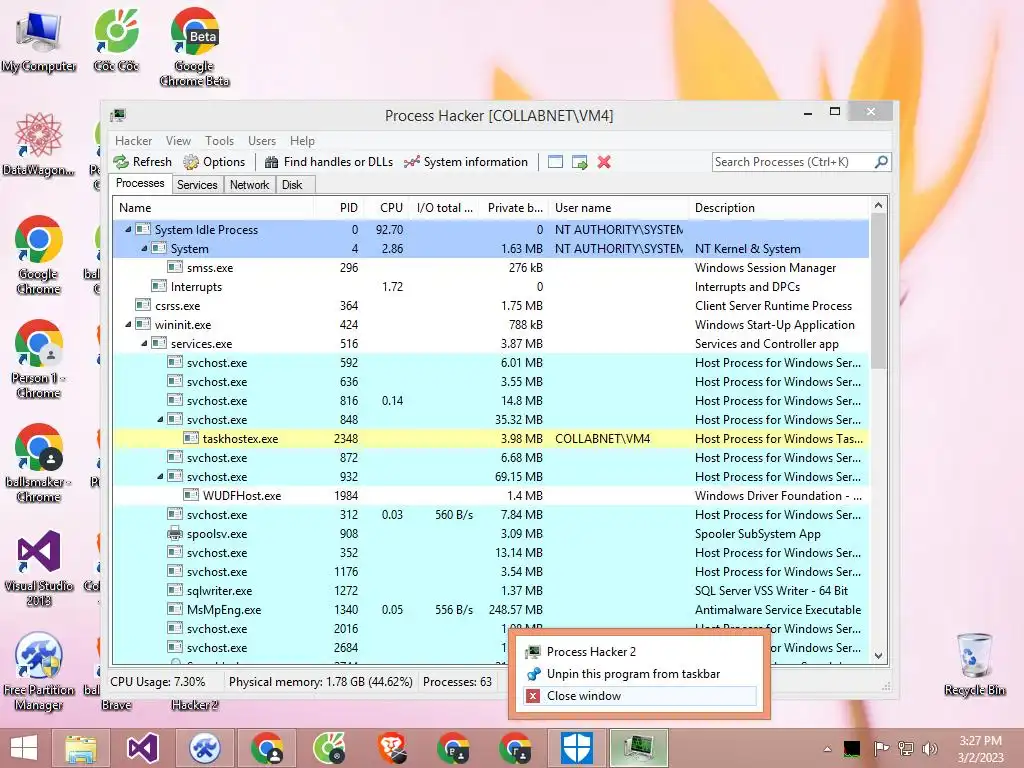Image resolution: width=1024 pixels, height=768 pixels.
Task: Sort by the CPU column header
Action: [387, 208]
